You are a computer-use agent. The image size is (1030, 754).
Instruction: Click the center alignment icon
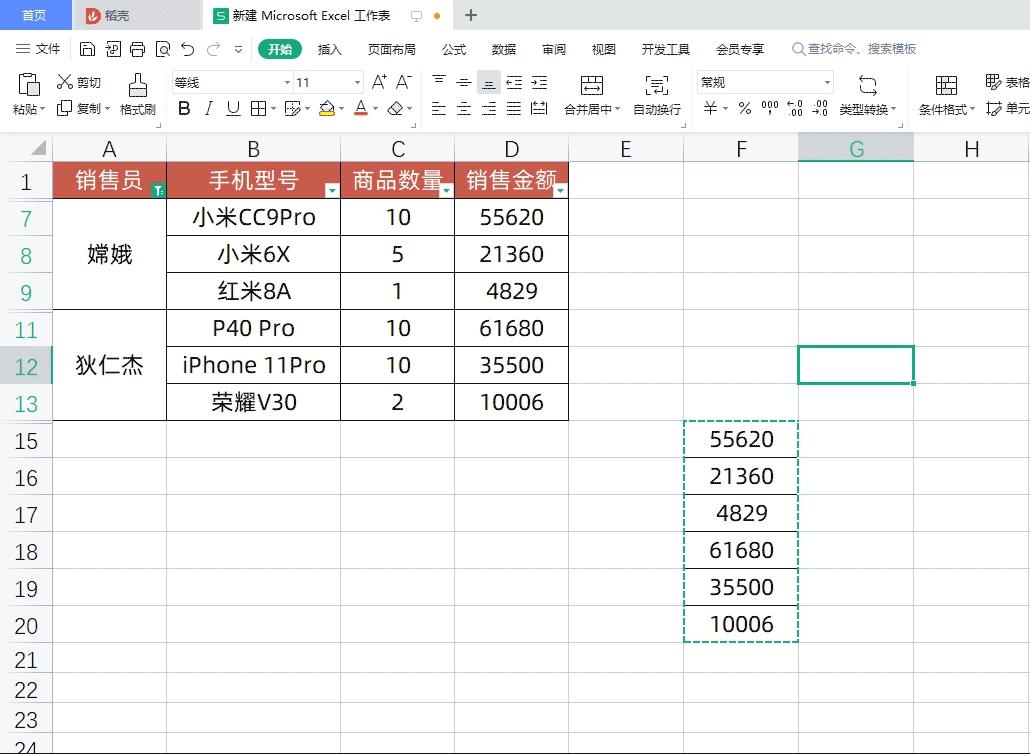[x=462, y=108]
